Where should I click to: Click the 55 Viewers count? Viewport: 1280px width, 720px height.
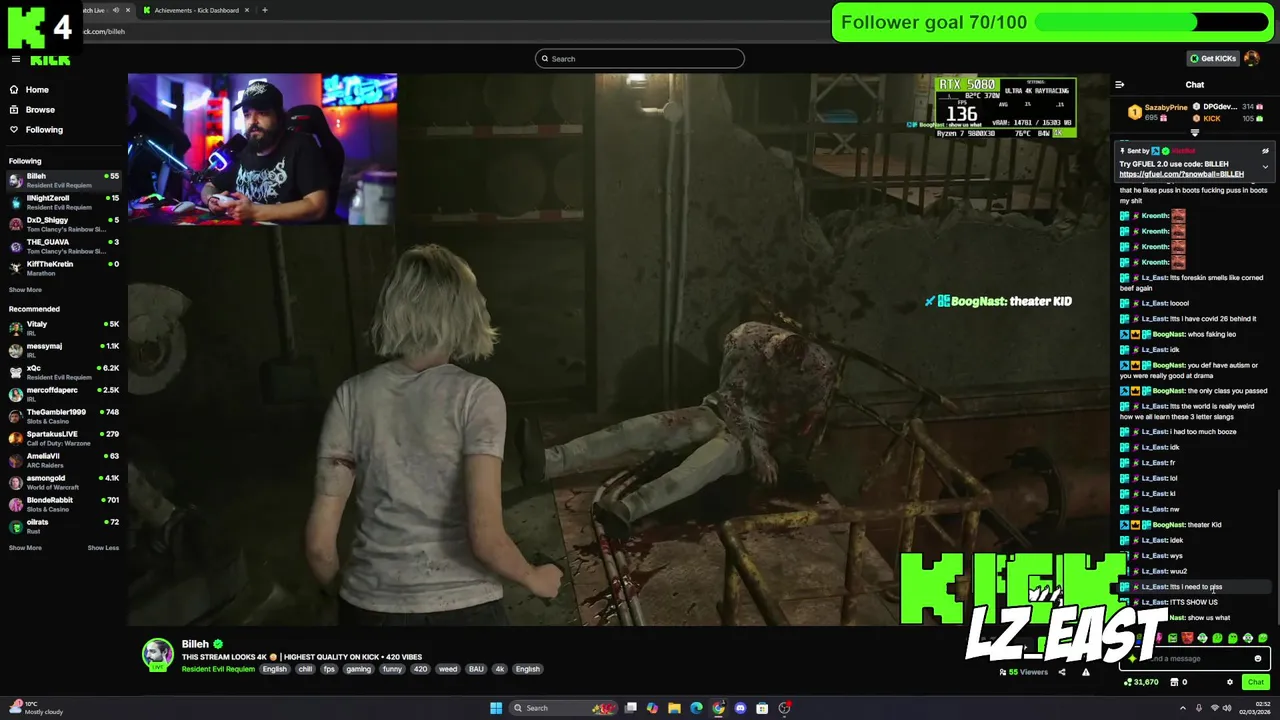[x=1023, y=672]
